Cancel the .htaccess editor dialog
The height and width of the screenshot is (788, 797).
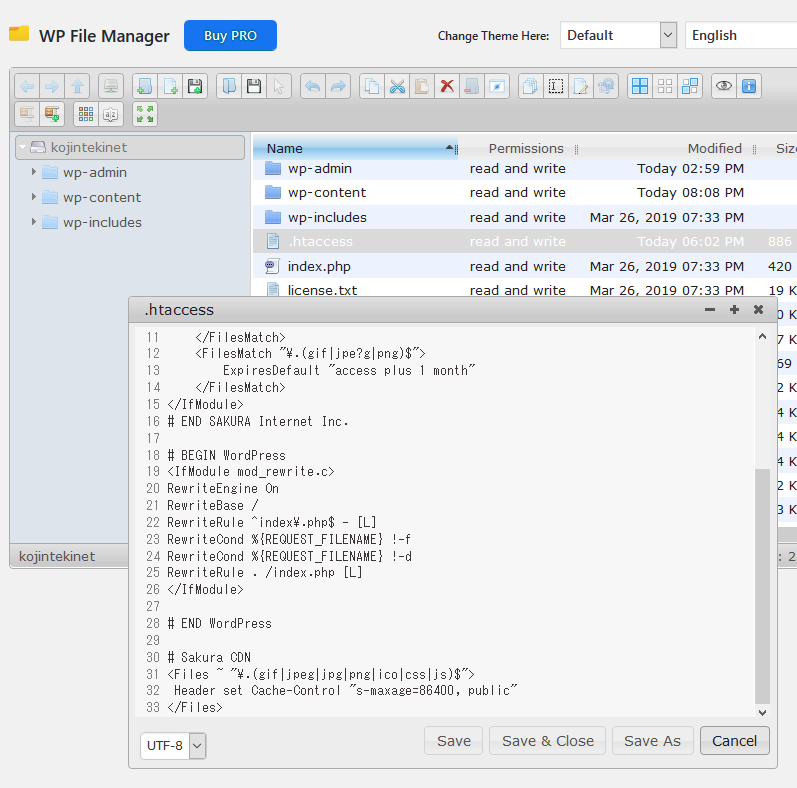click(734, 741)
